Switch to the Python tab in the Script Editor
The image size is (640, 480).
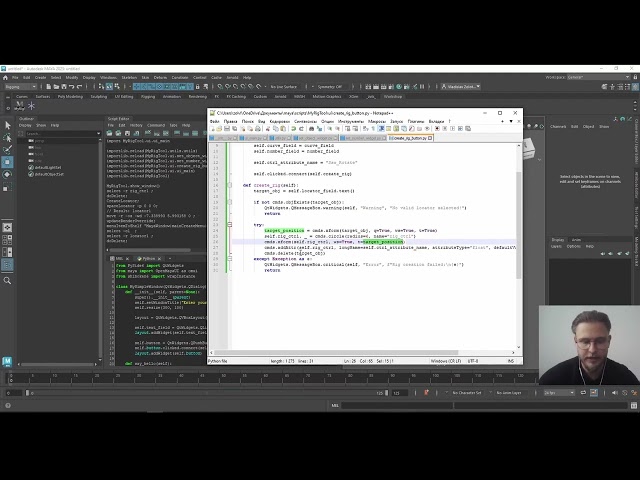(x=149, y=258)
